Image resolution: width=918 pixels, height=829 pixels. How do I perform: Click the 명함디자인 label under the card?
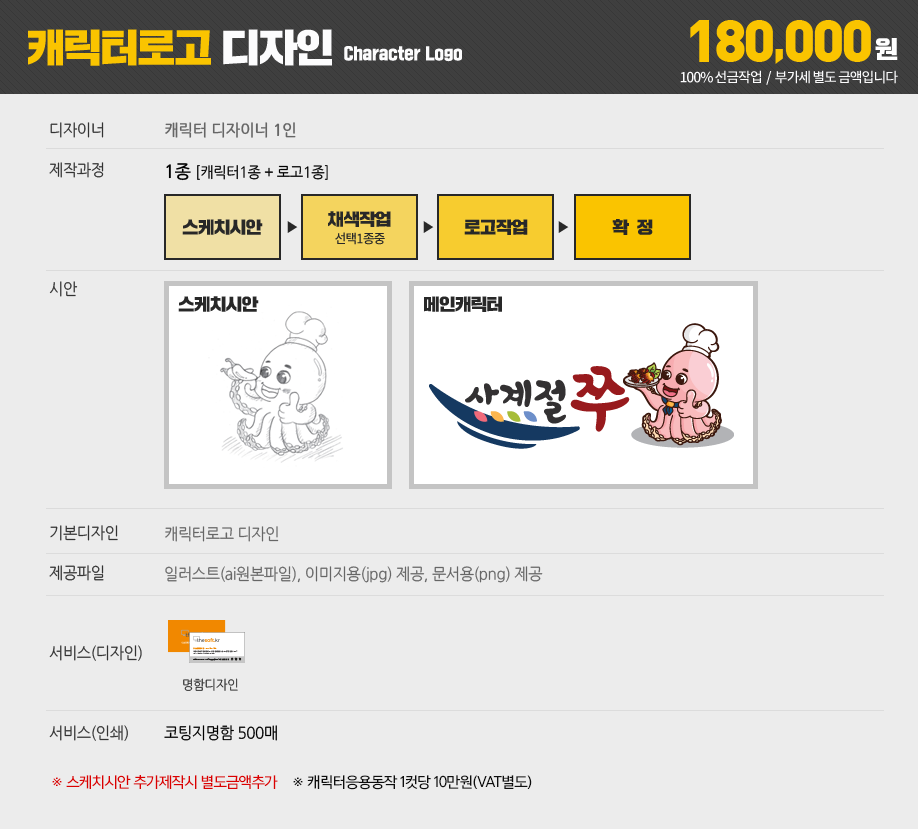click(210, 684)
